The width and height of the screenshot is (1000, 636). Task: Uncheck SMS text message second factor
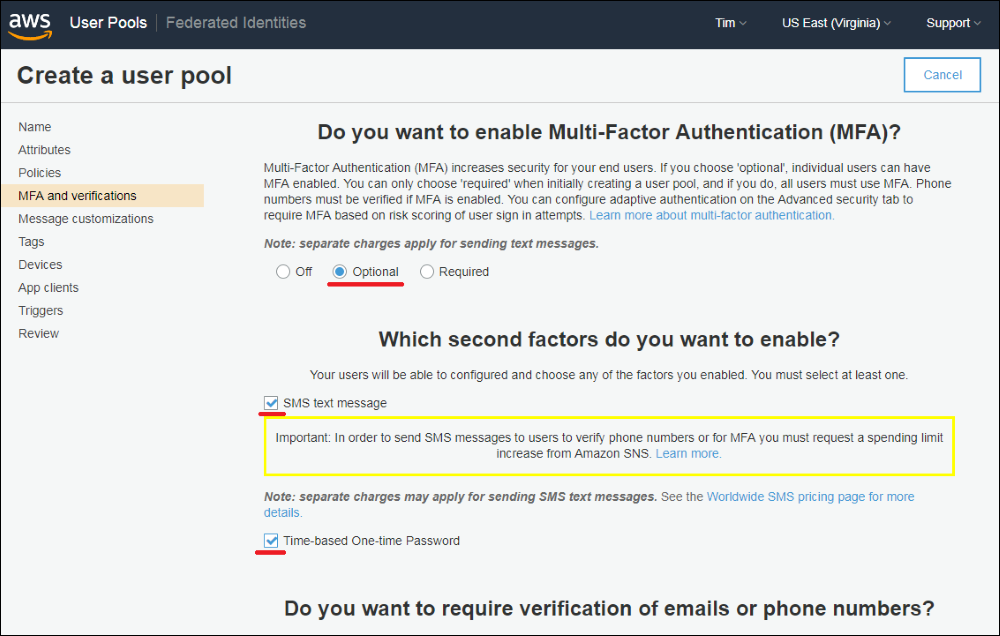pos(270,403)
